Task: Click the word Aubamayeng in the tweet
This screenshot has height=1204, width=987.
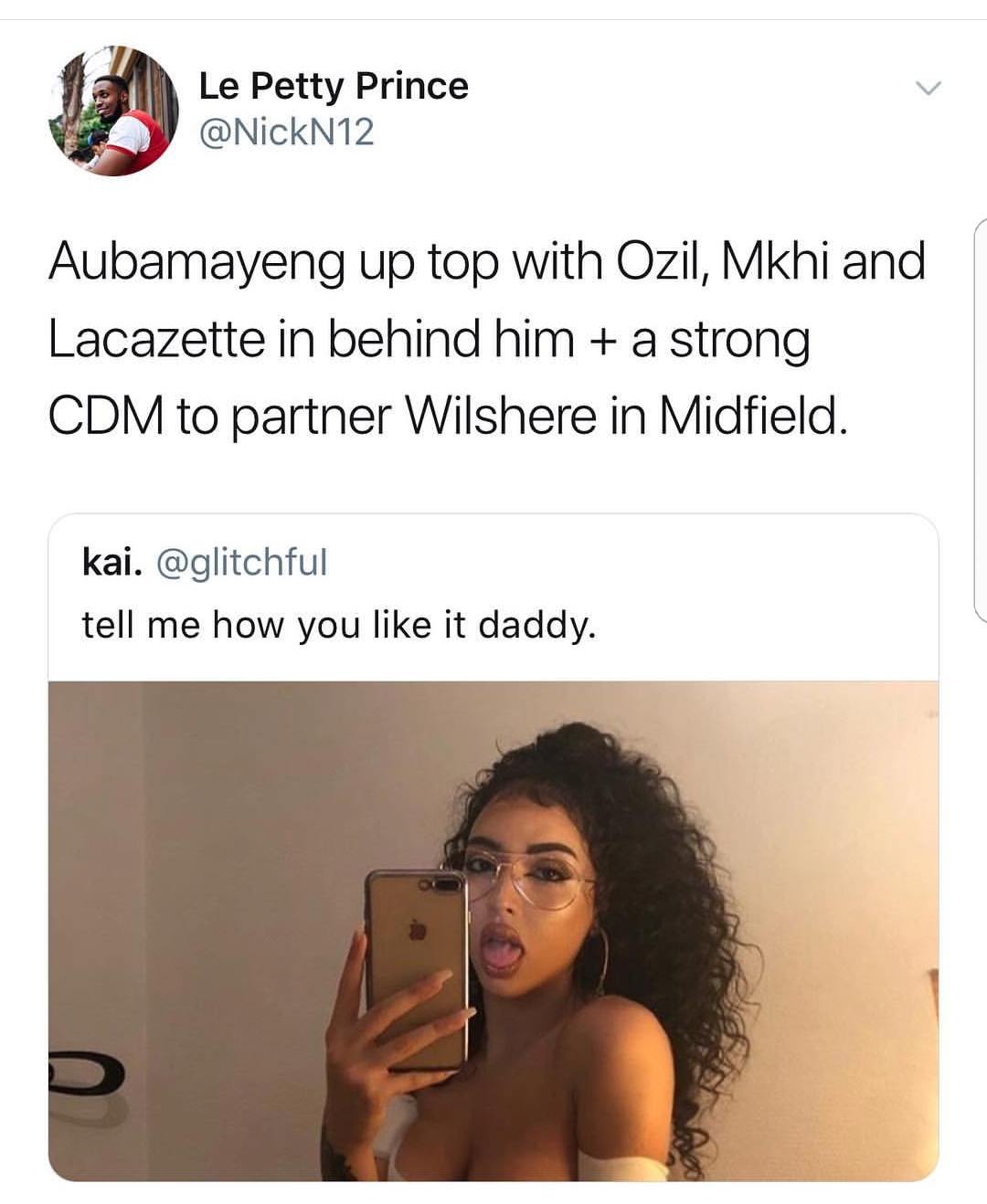Action: [196, 262]
